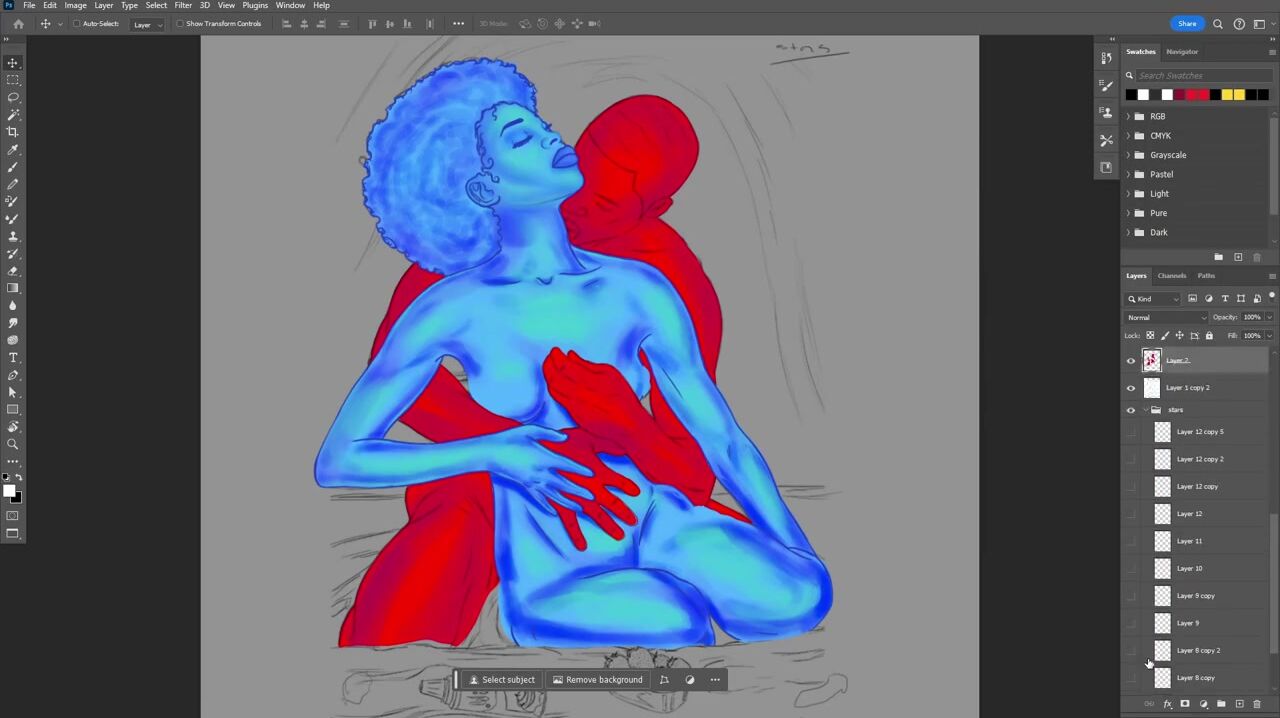Screen dimensions: 1280x718
Task: Collapse the stars layer group
Action: tap(1146, 410)
